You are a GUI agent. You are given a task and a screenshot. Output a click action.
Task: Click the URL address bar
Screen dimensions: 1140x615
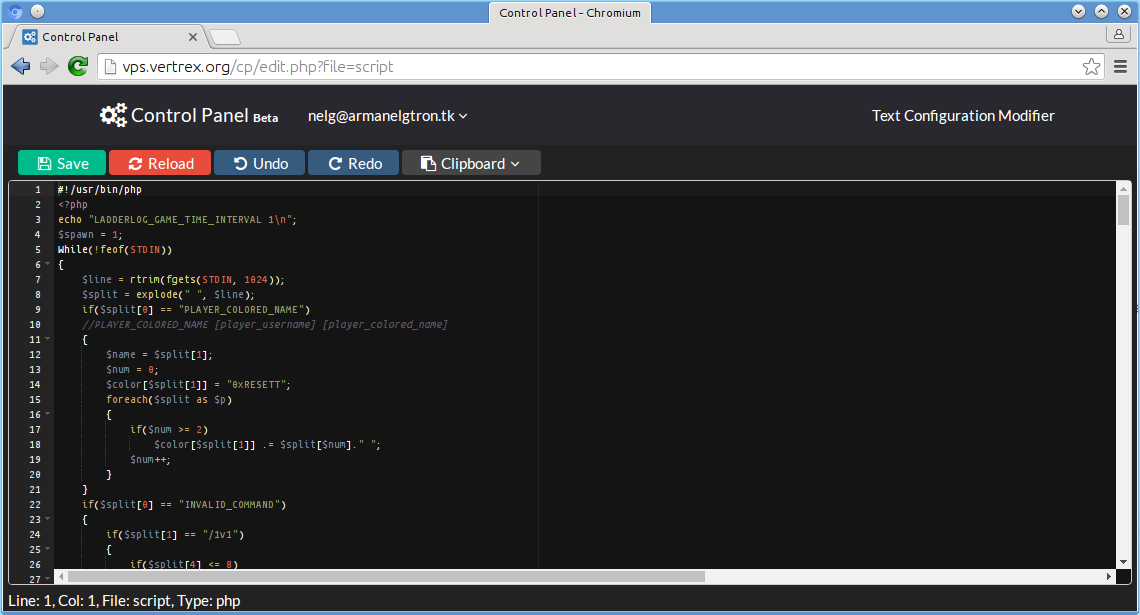tap(590, 67)
